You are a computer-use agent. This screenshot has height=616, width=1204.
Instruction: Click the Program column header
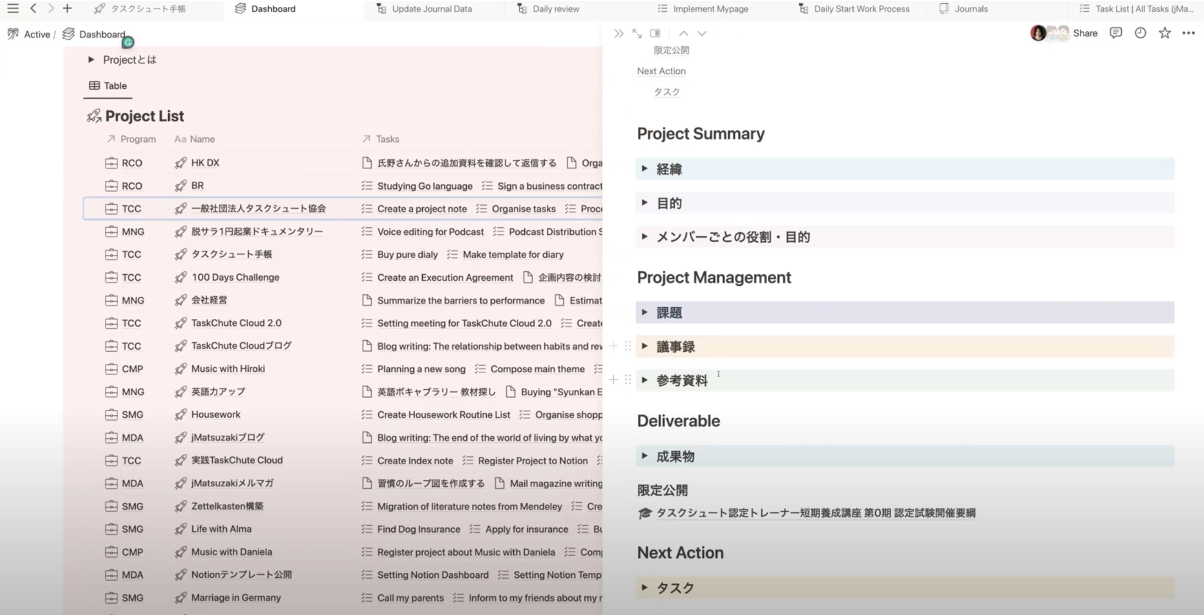[x=131, y=139]
